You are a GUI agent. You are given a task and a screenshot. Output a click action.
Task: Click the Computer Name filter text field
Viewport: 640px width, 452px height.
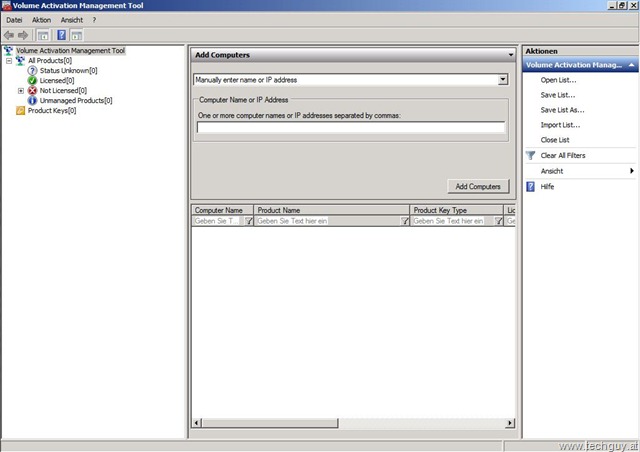click(218, 221)
